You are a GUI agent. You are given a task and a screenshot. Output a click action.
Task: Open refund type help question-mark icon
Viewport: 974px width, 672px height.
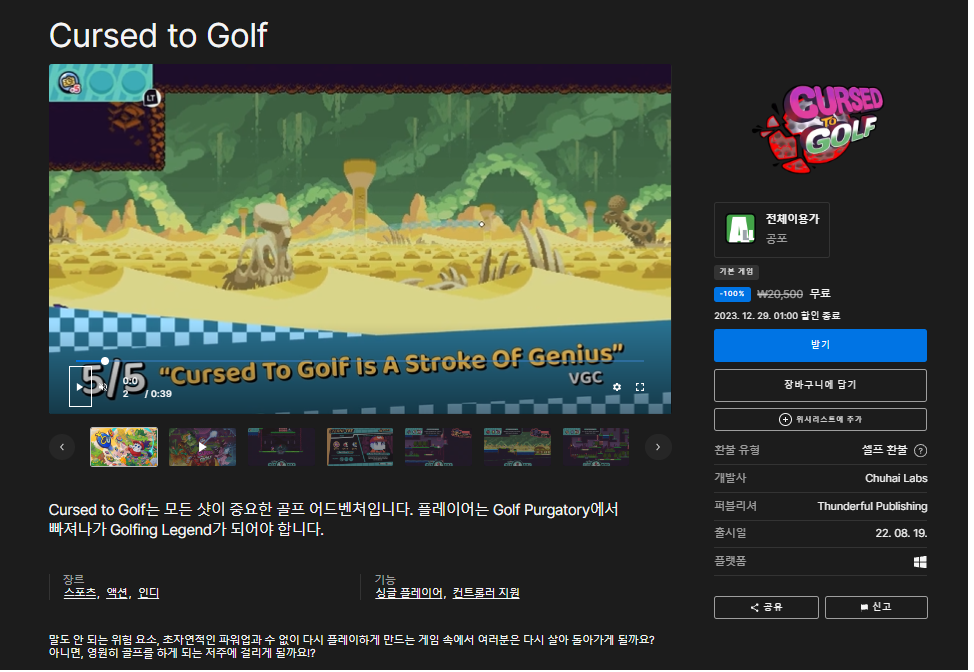[921, 451]
